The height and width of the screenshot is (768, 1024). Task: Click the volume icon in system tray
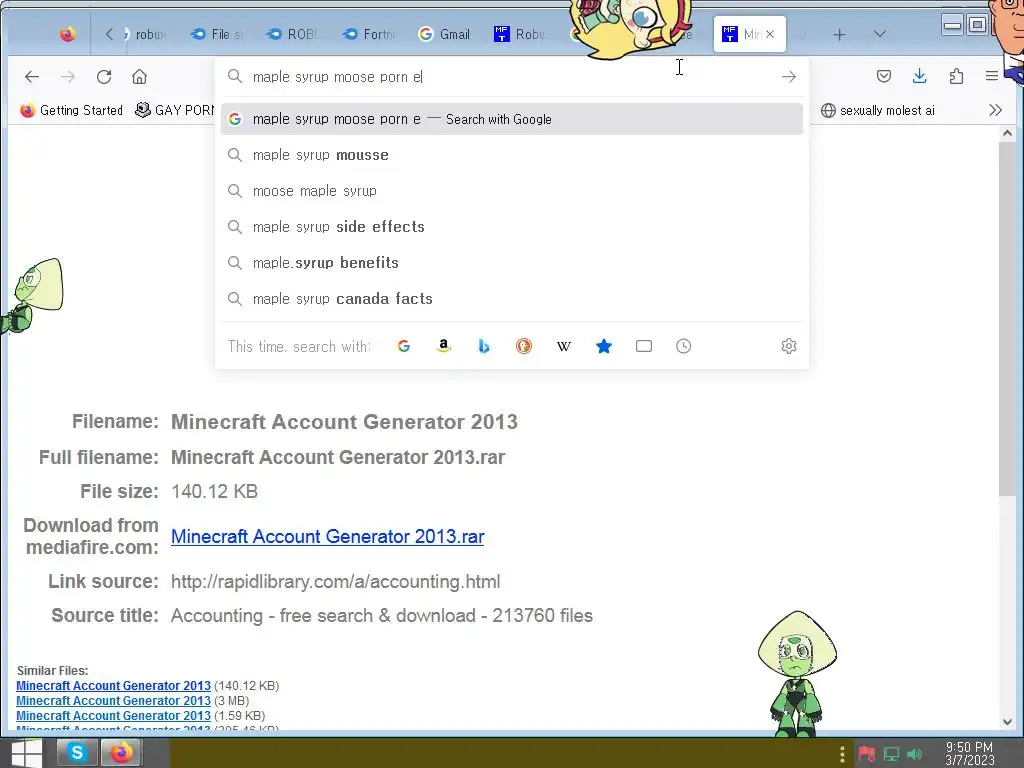click(914, 754)
